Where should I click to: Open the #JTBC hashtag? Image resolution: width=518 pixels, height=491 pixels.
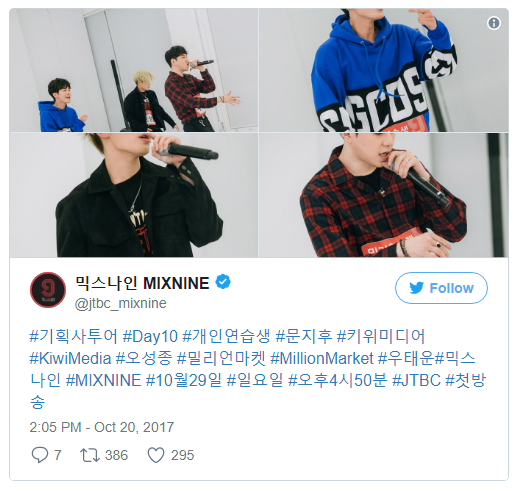(x=416, y=380)
